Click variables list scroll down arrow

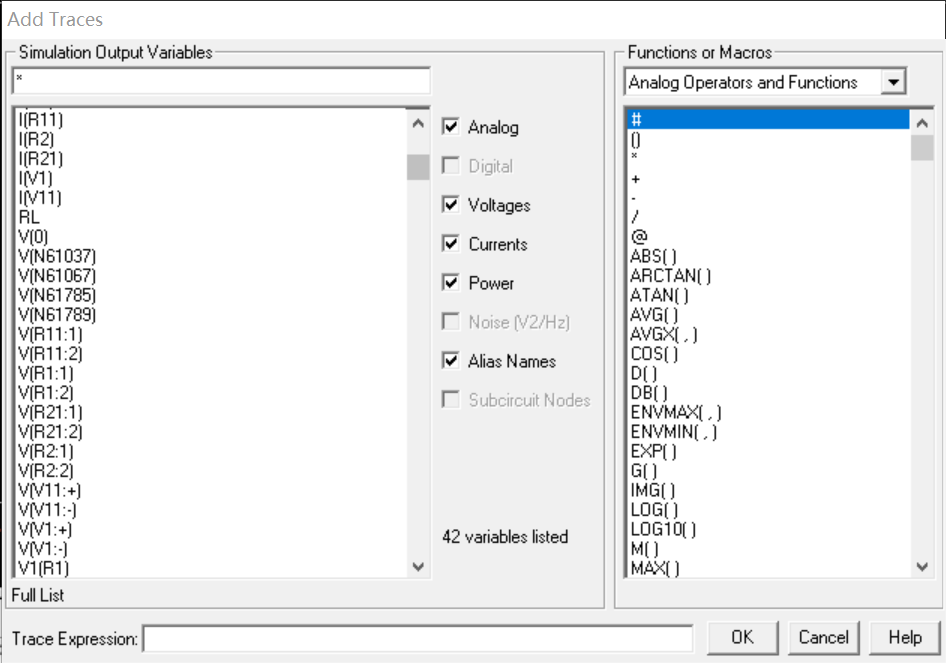point(418,566)
